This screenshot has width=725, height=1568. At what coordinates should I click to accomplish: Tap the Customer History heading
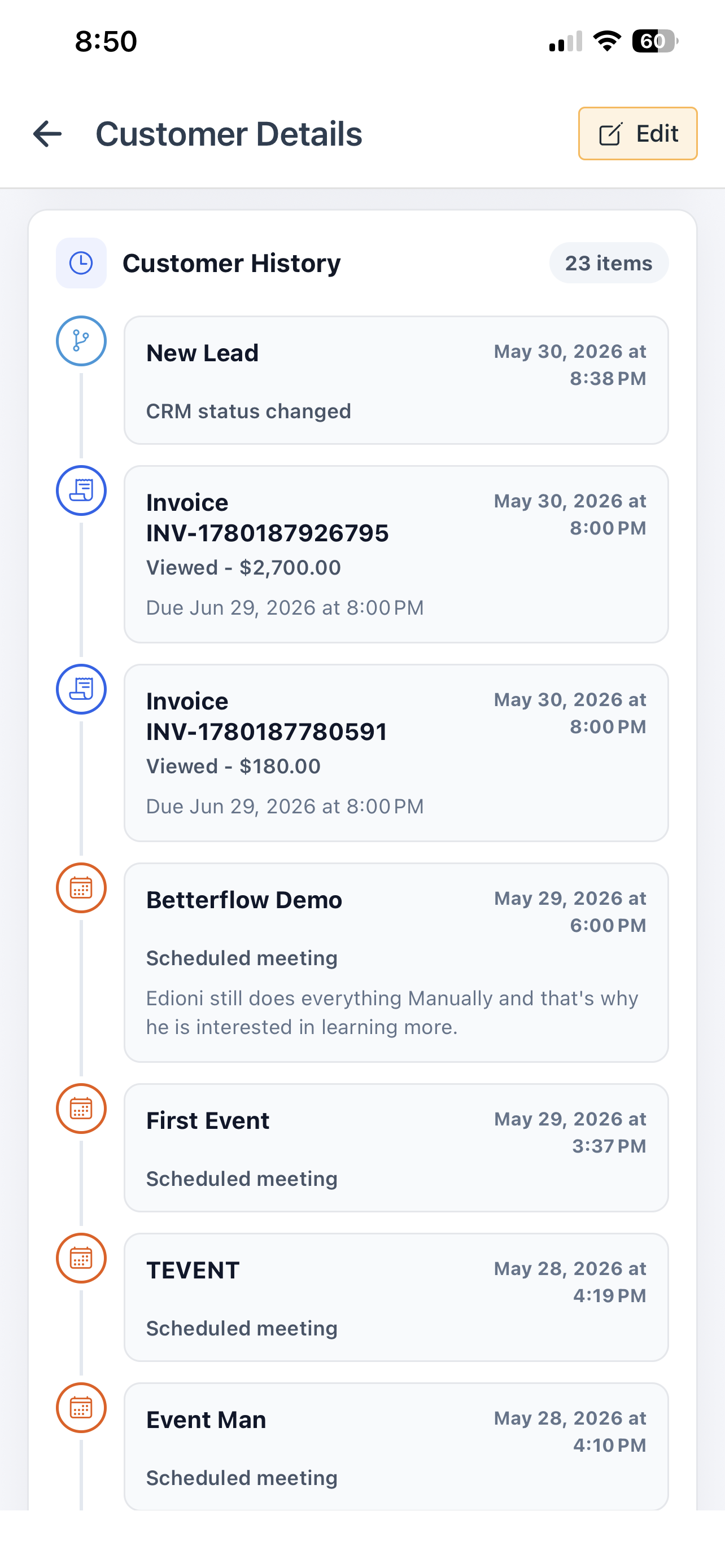pyautogui.click(x=232, y=264)
